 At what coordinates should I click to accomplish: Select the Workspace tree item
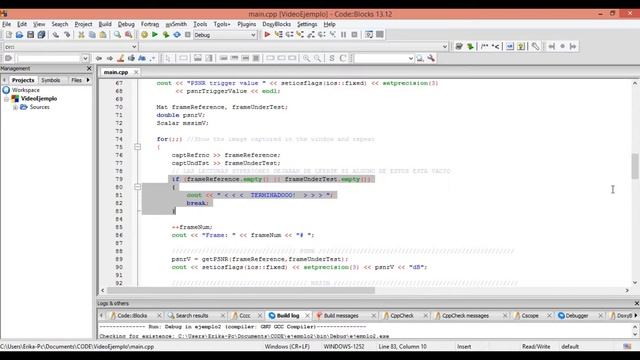25,90
